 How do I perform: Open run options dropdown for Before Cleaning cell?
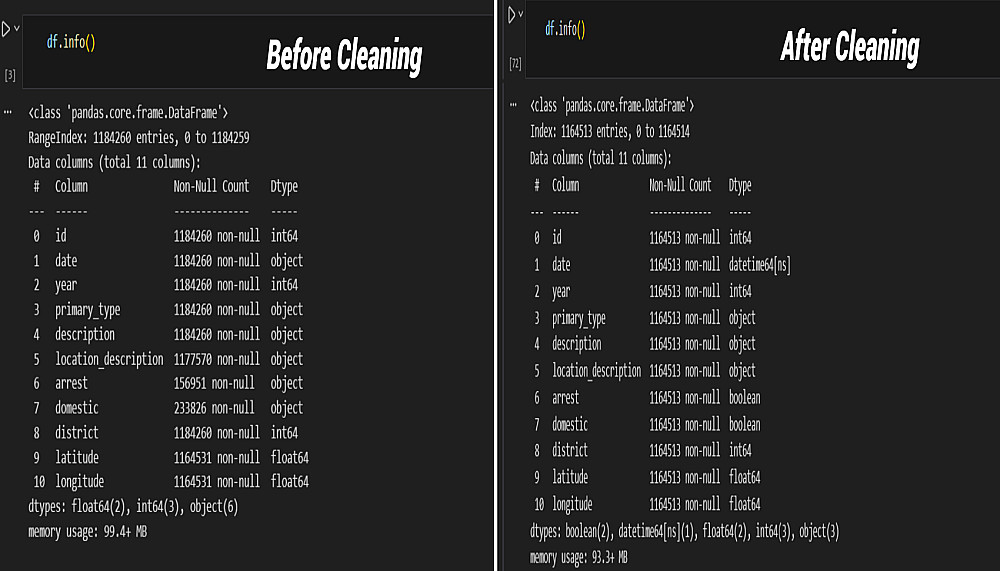(x=17, y=29)
